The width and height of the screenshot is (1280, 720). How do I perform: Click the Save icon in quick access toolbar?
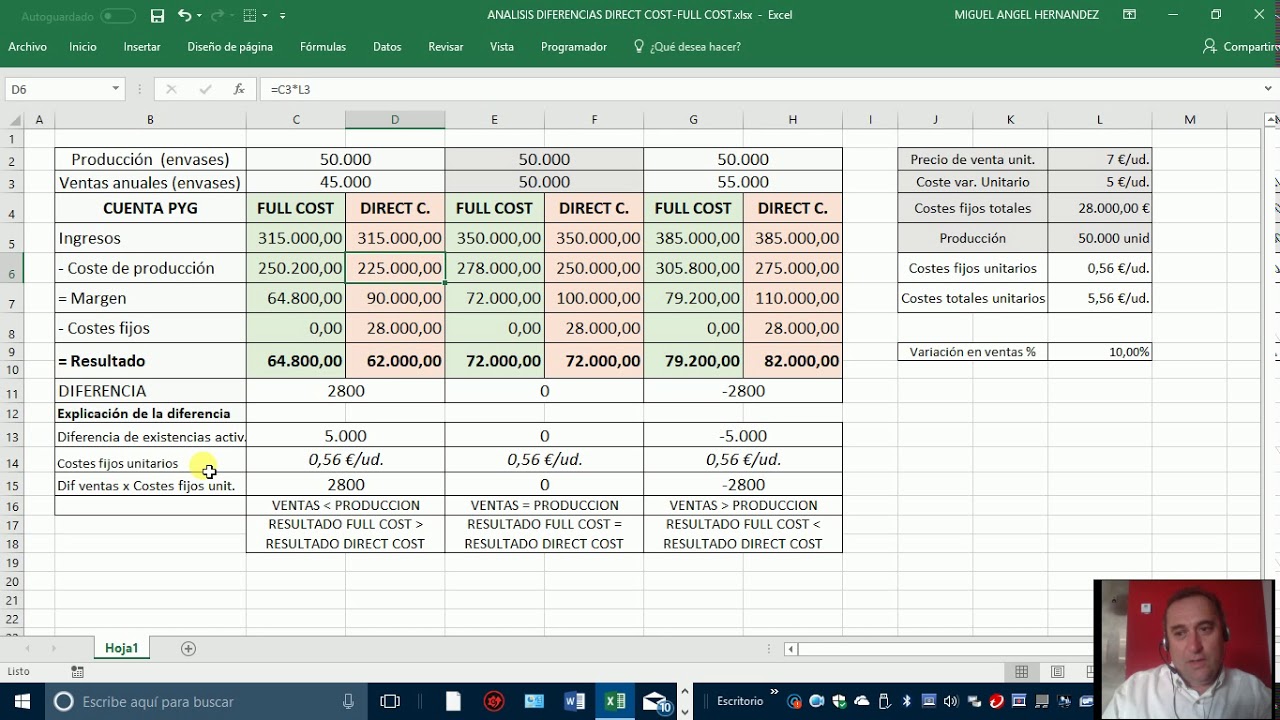(x=157, y=15)
